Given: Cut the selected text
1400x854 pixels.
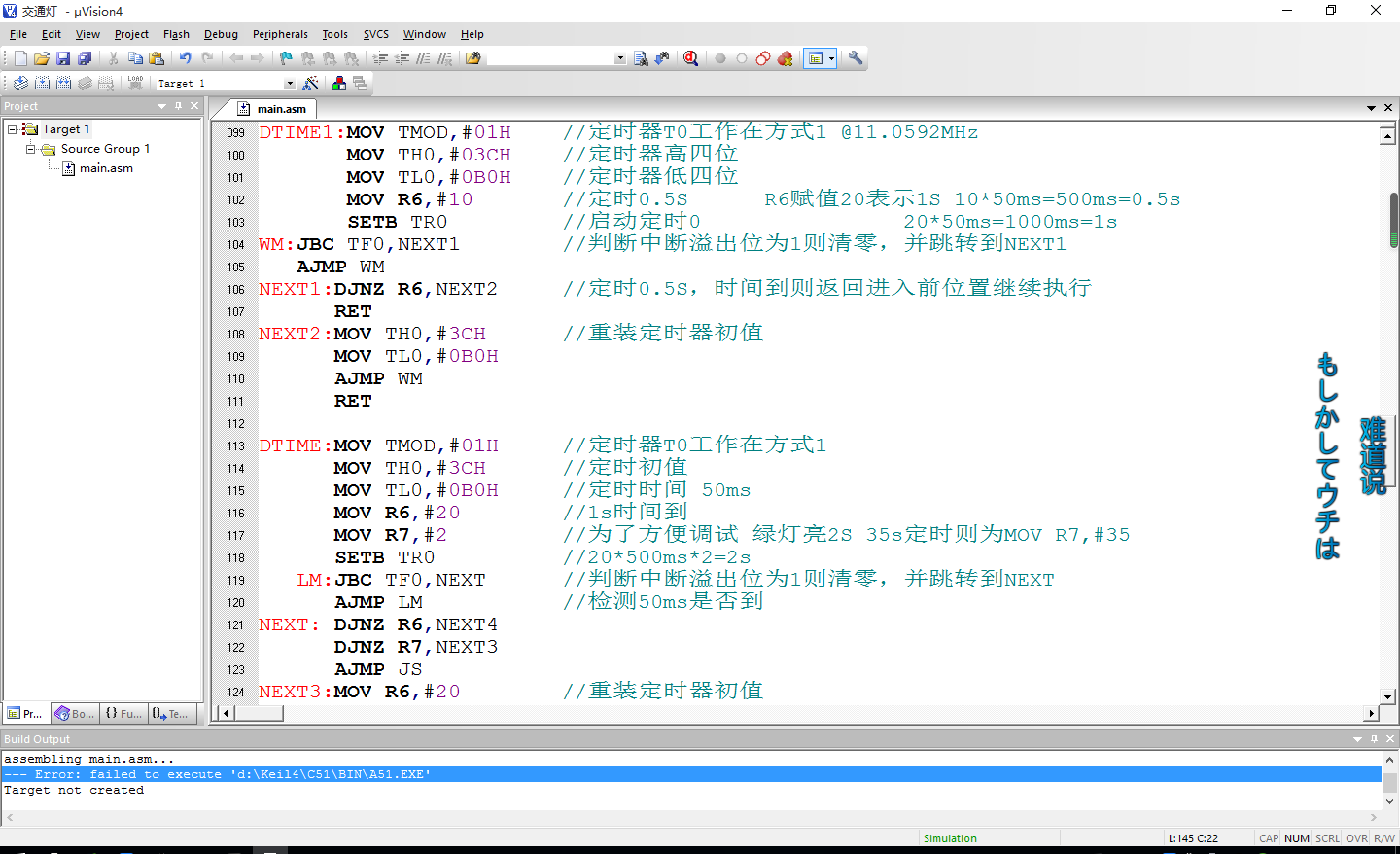Looking at the screenshot, I should click(114, 58).
